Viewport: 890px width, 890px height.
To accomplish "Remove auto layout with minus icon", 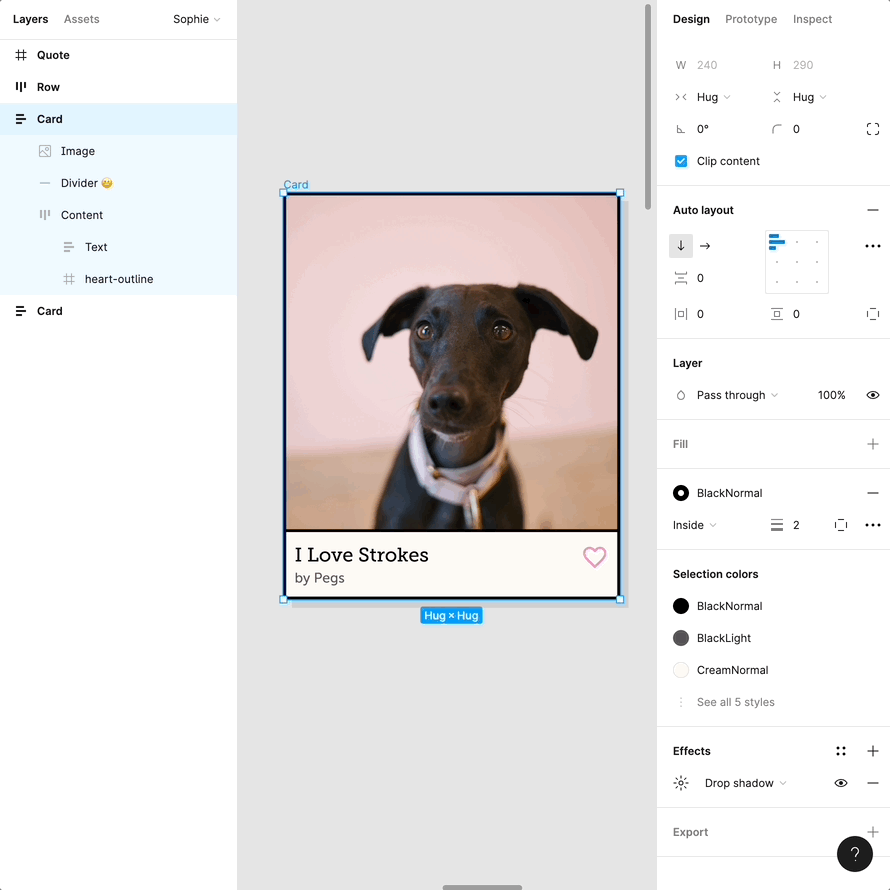I will pyautogui.click(x=873, y=210).
